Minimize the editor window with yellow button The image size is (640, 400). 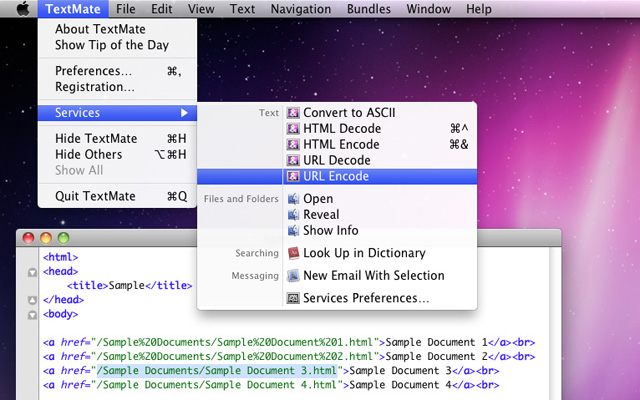click(x=46, y=238)
